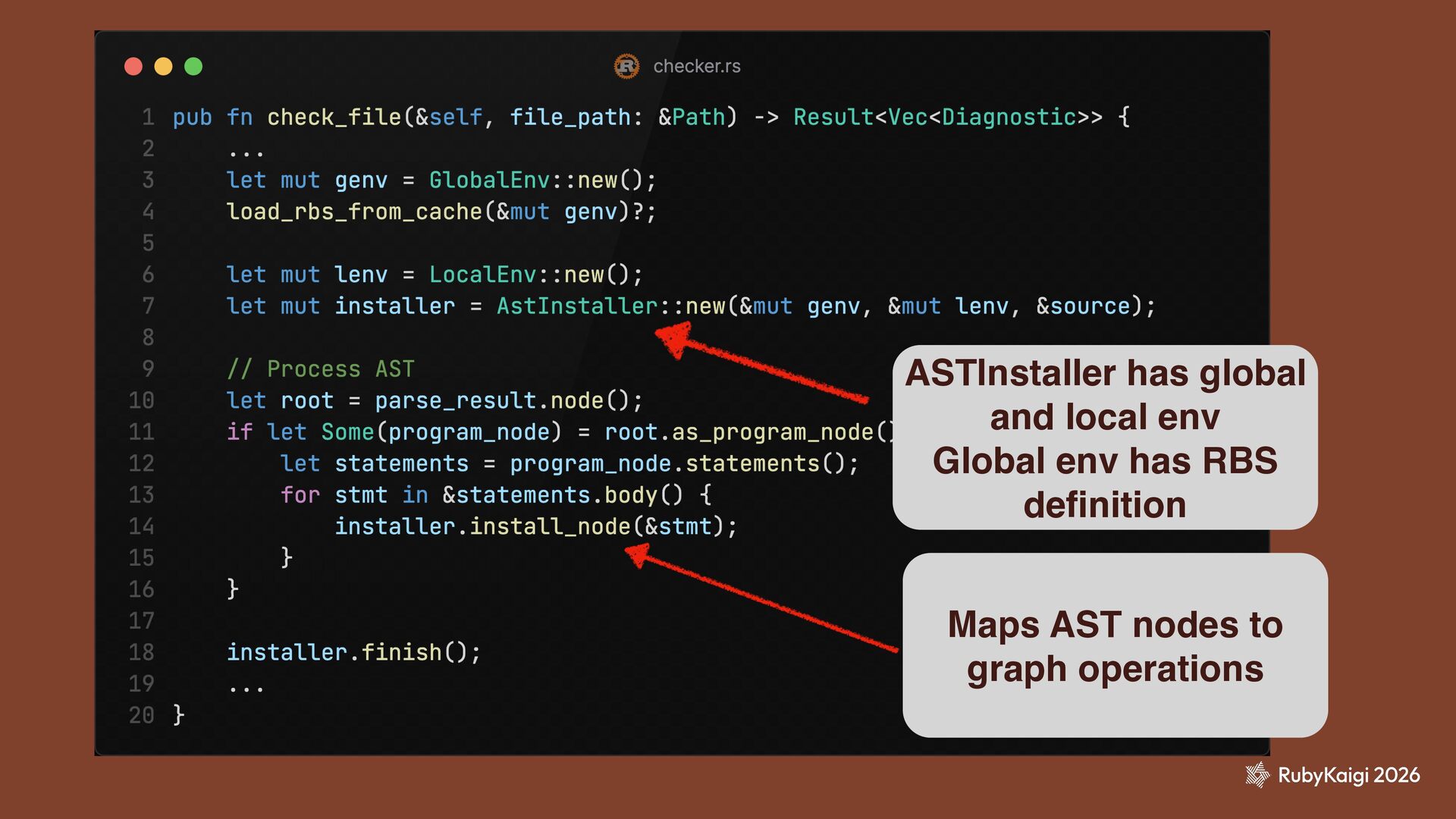Click line number 20 in gutter
Viewport: 1456px width, 819px height.
tap(142, 715)
